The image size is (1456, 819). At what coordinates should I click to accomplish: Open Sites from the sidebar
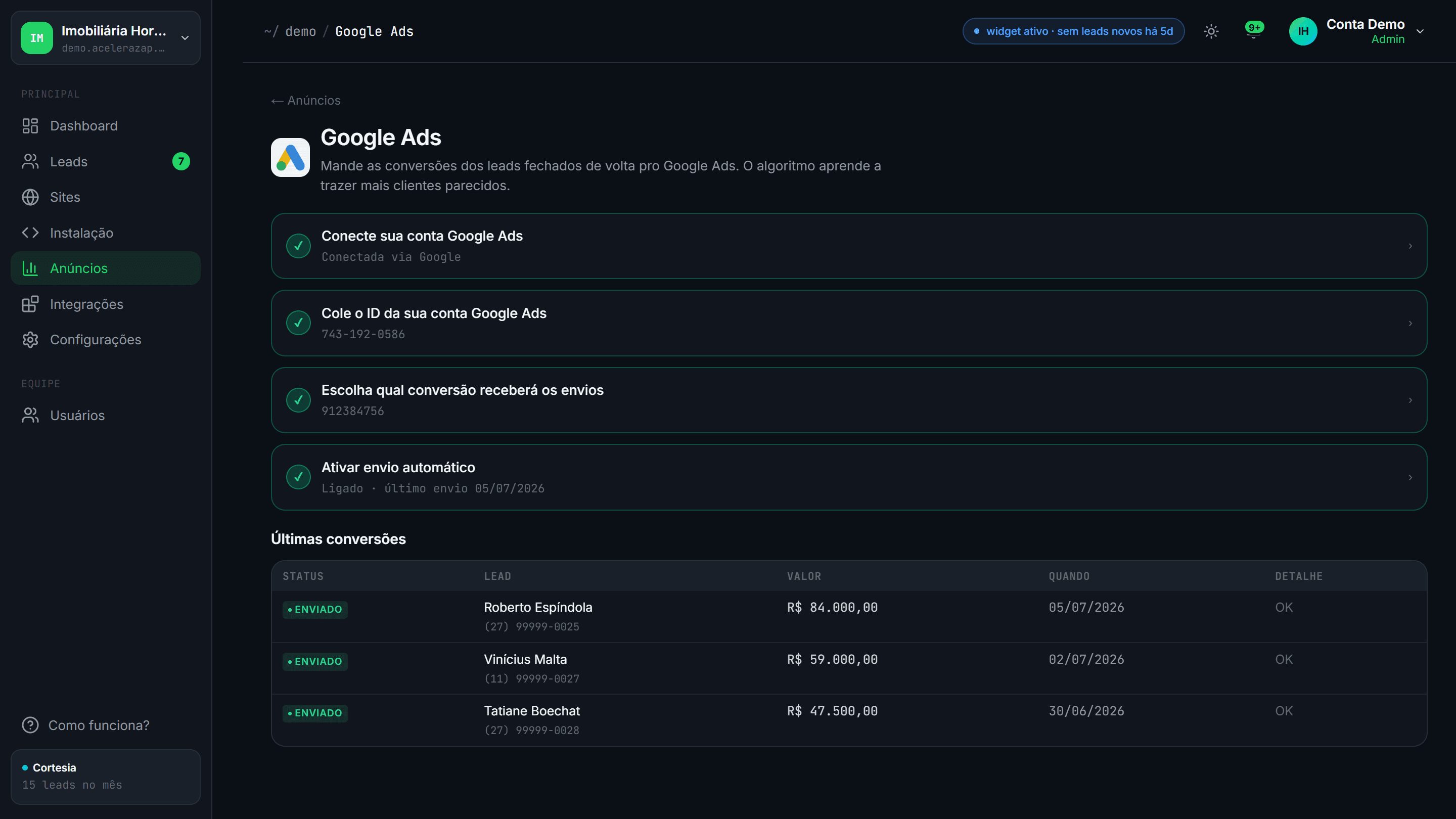106,197
